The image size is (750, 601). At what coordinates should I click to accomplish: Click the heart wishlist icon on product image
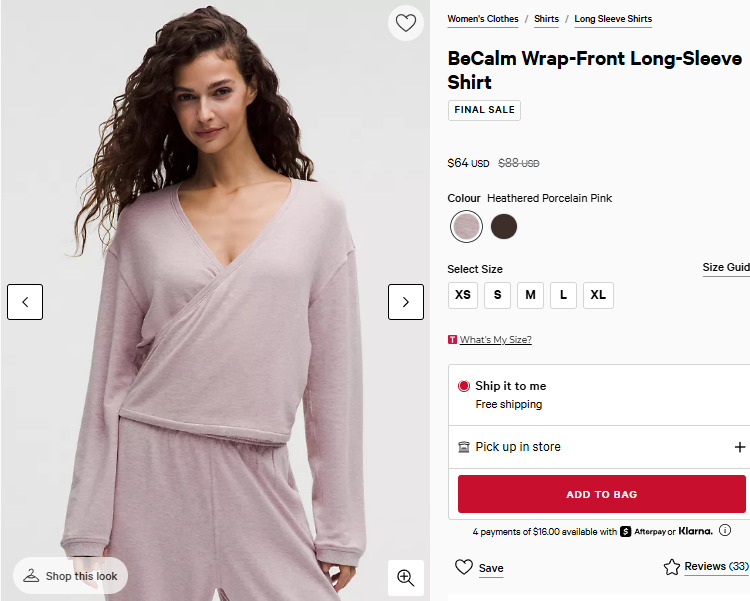click(405, 23)
